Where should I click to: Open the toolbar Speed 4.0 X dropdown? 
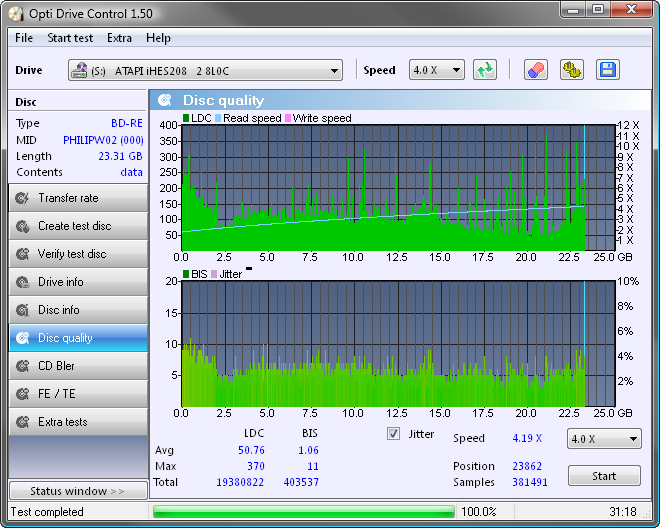pos(436,70)
